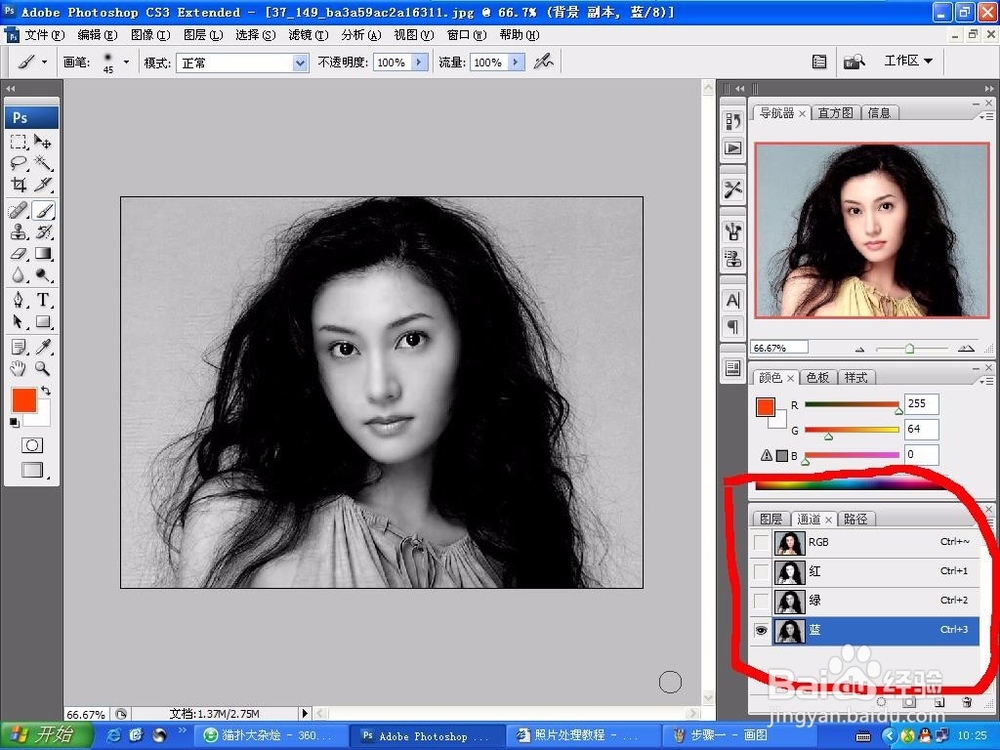Switch to the 直方图 tab
The width and height of the screenshot is (1000, 750).
[835, 112]
